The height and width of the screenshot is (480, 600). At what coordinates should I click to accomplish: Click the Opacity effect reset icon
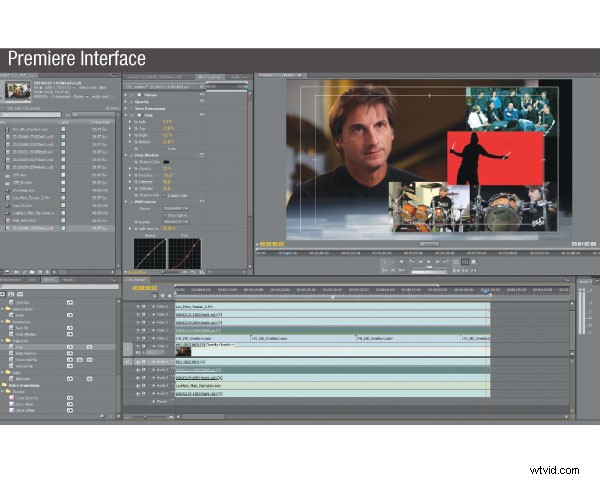202,101
